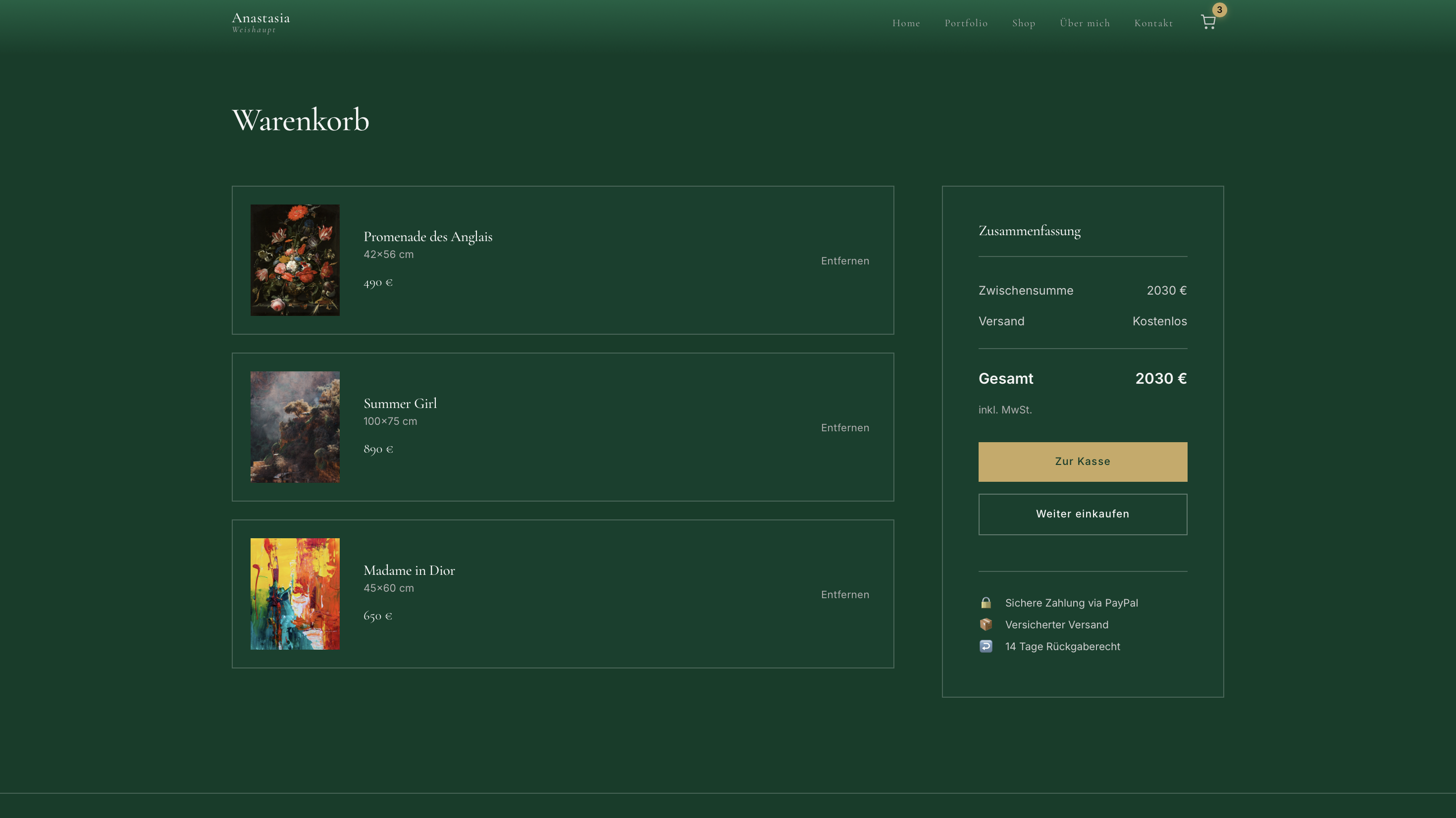Click the Weiter einkaufen button
The image size is (1456, 818).
[x=1082, y=514]
